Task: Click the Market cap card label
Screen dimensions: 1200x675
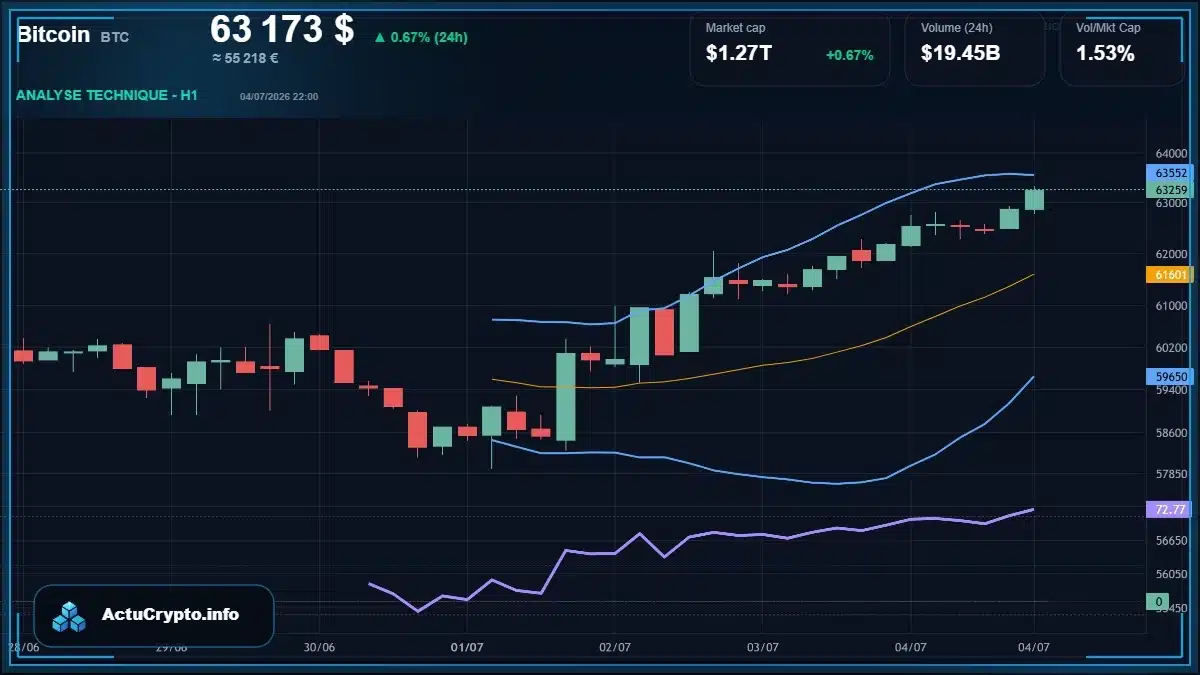Action: 735,28
